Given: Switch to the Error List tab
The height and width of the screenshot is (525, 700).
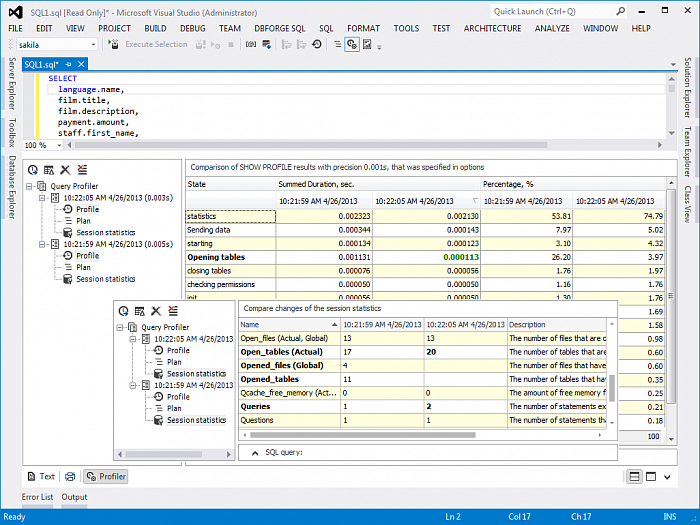Looking at the screenshot, I should click(x=38, y=497).
